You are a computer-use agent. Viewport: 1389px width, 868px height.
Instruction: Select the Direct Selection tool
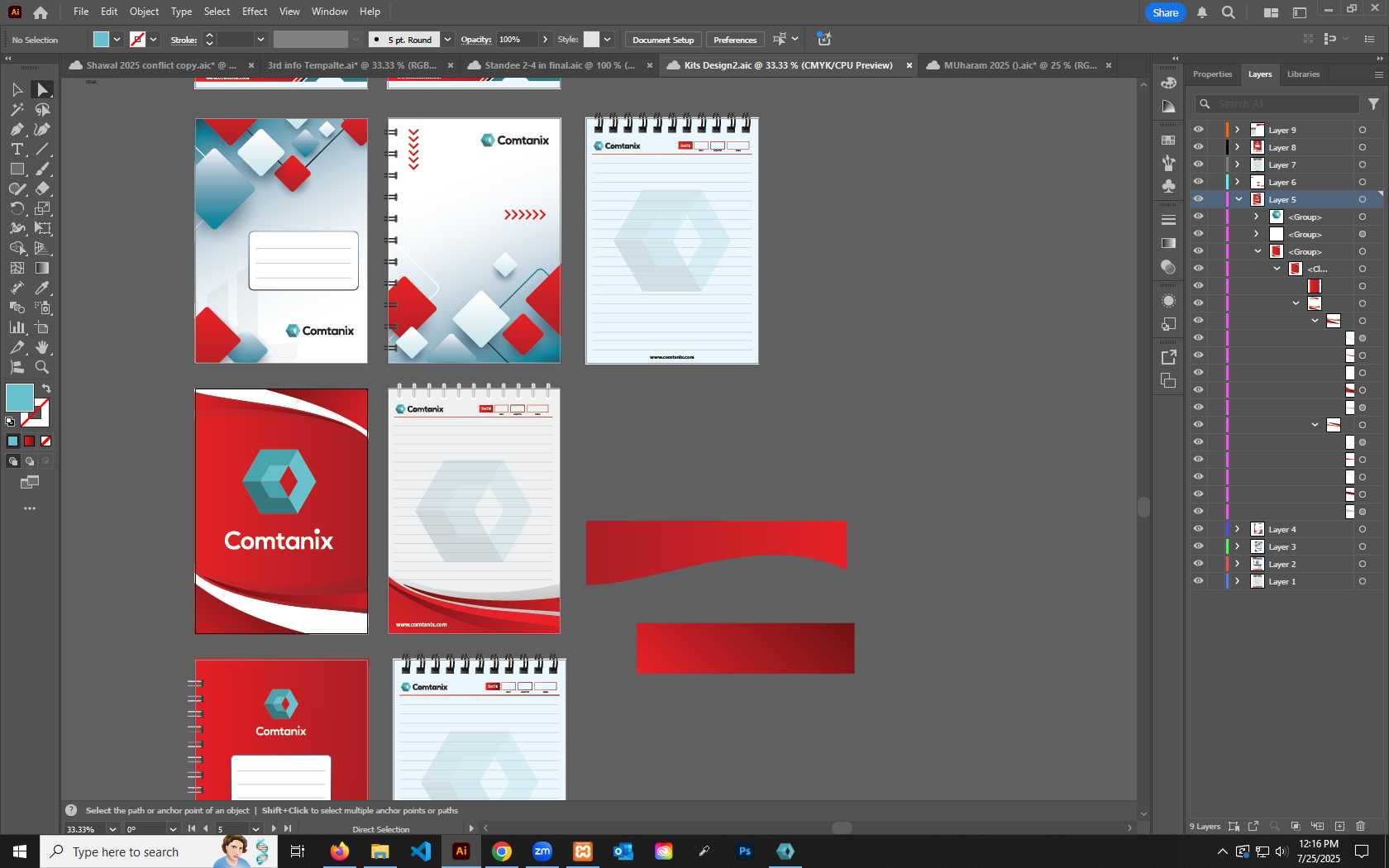coord(42,89)
